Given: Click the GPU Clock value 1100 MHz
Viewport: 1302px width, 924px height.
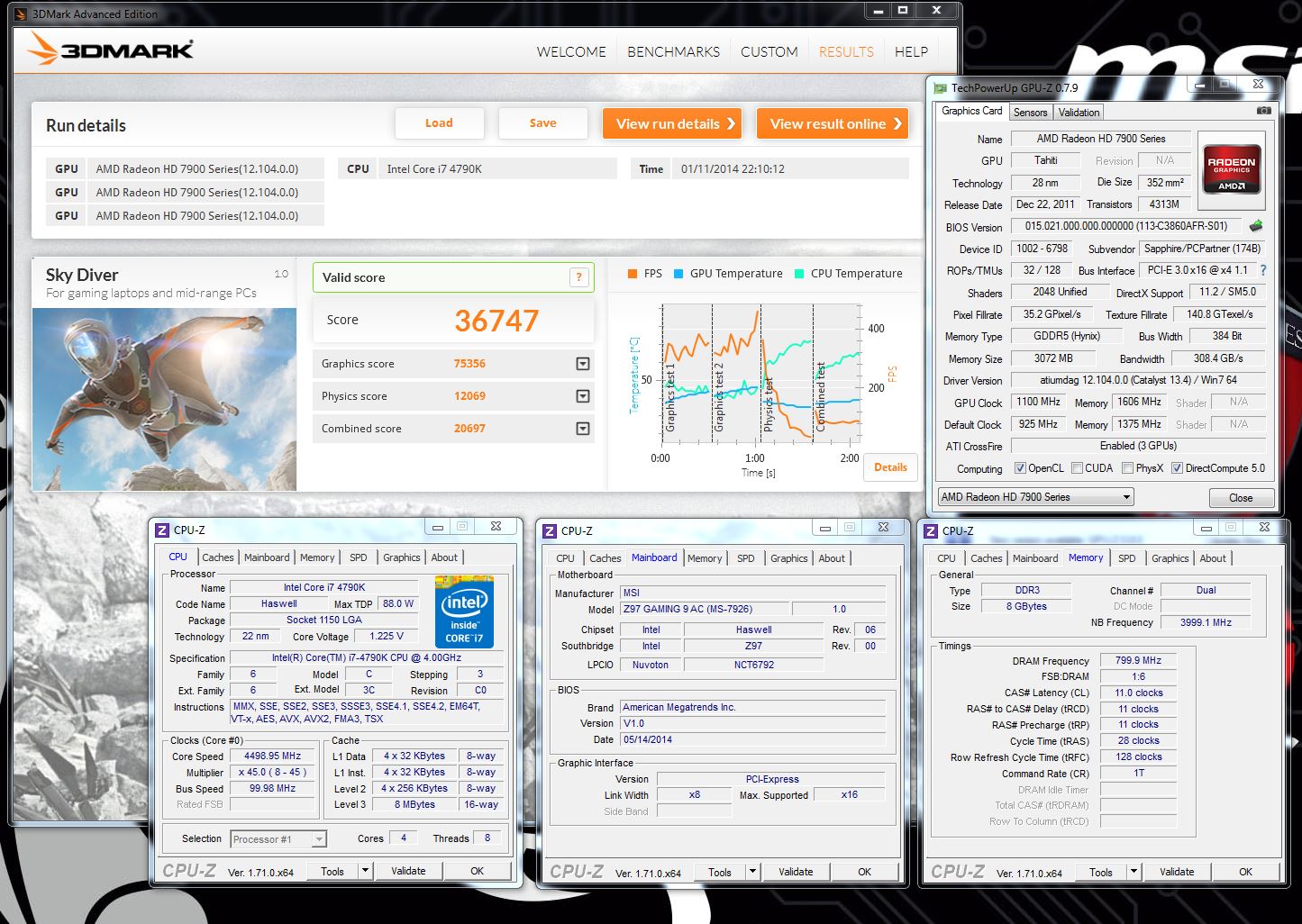Looking at the screenshot, I should tap(1038, 403).
